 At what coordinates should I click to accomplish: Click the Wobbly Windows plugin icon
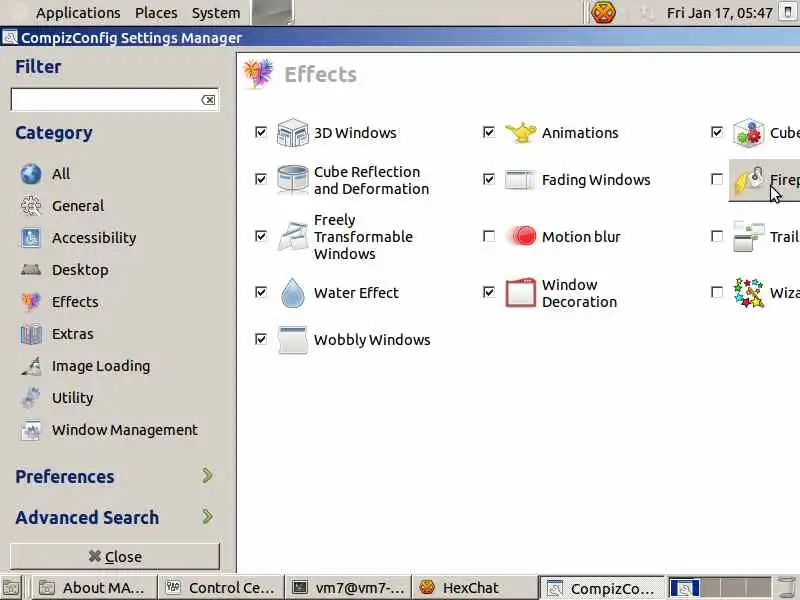(292, 340)
